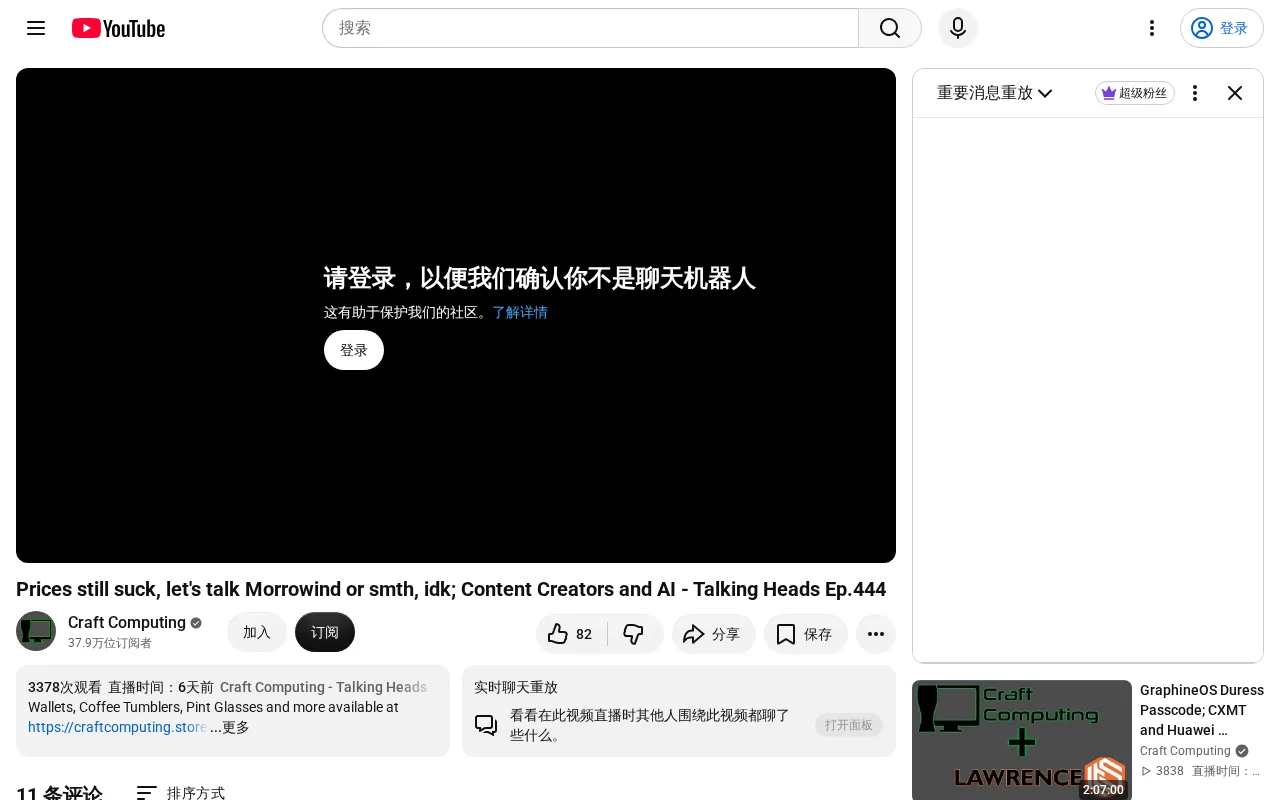Open Craft Computing channel avatar
Image resolution: width=1280 pixels, height=800 pixels.
(x=36, y=631)
